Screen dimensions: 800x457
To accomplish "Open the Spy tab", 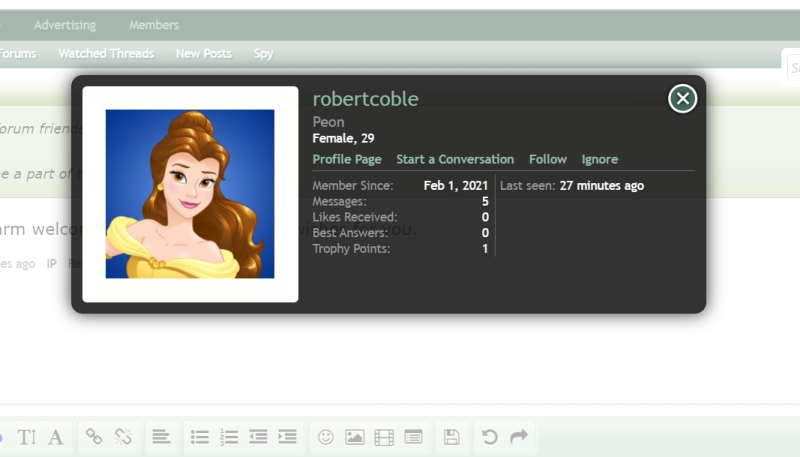I will tap(263, 54).
